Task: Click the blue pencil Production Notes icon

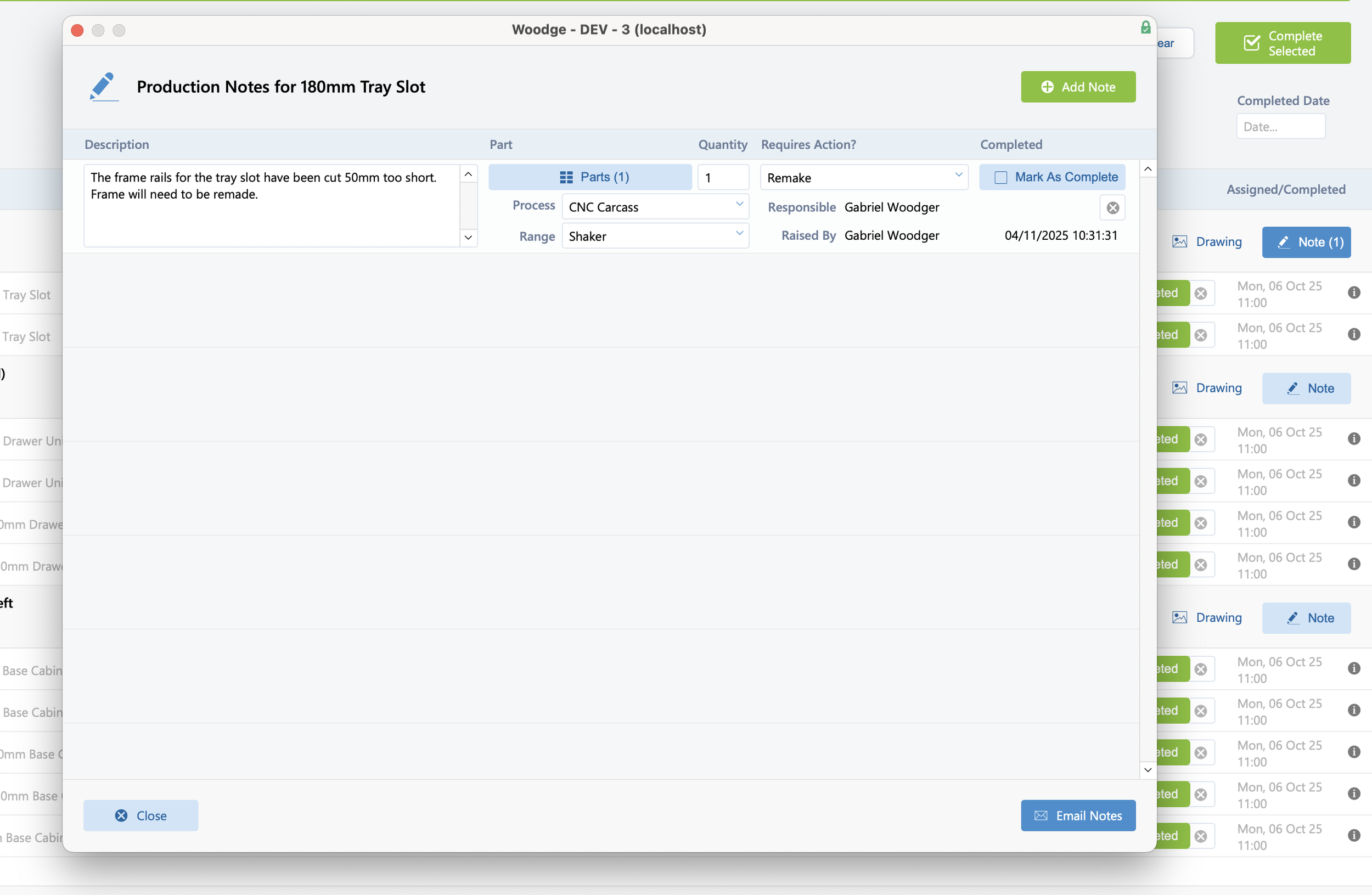Action: tap(104, 87)
